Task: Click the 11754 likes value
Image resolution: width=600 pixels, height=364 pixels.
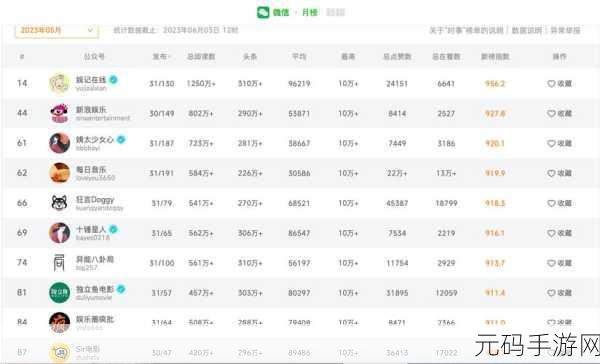Action: [397, 263]
